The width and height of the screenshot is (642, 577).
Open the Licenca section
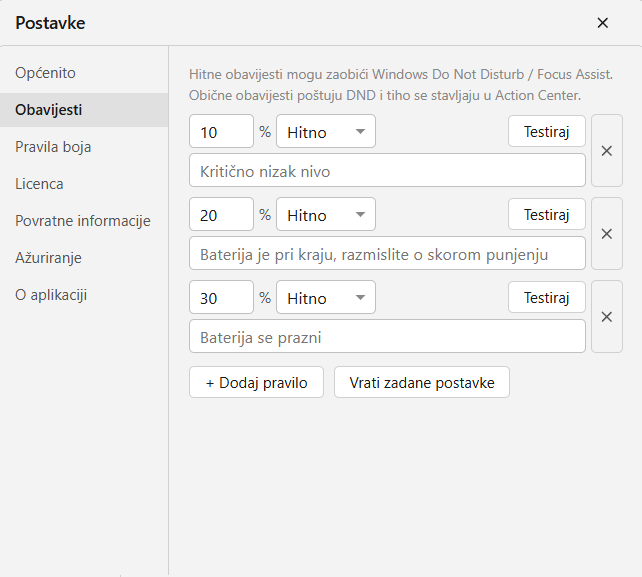click(x=84, y=184)
